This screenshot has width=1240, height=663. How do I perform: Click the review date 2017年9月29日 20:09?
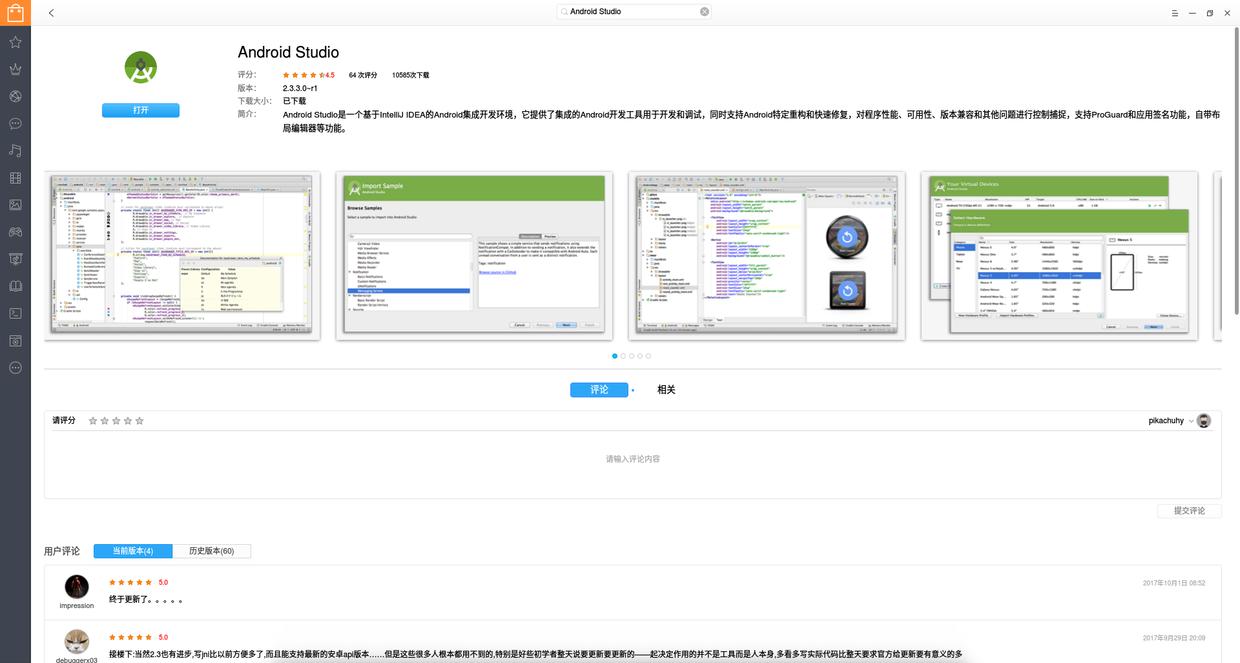(x=1174, y=638)
